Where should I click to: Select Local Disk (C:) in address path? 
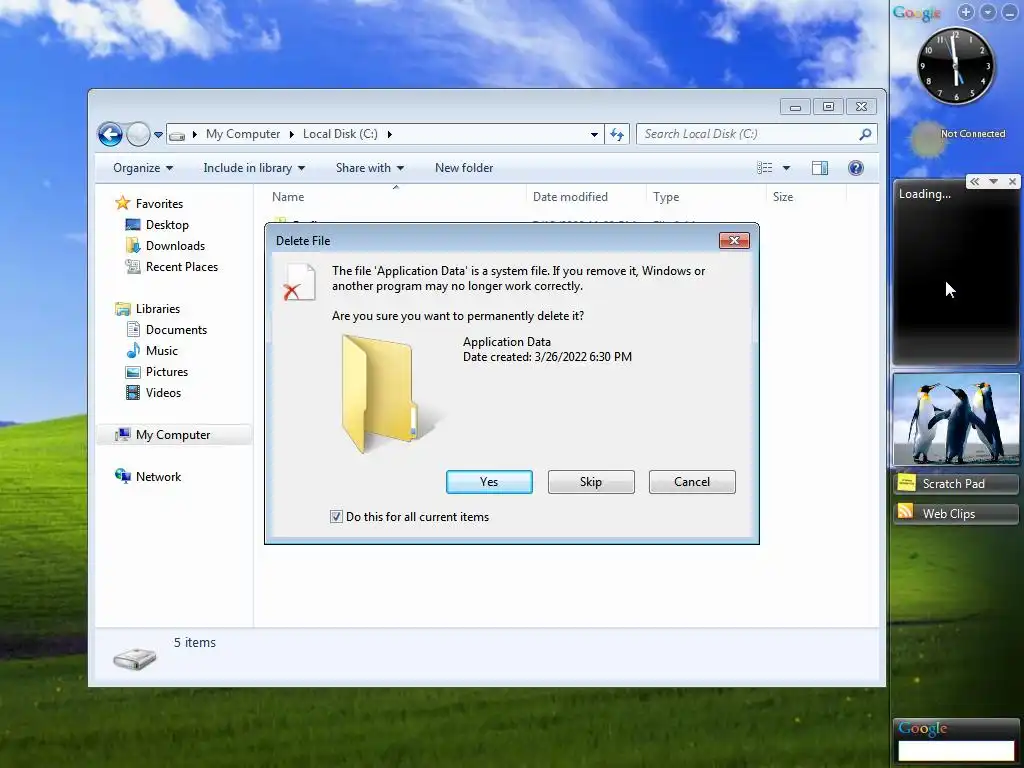click(340, 134)
